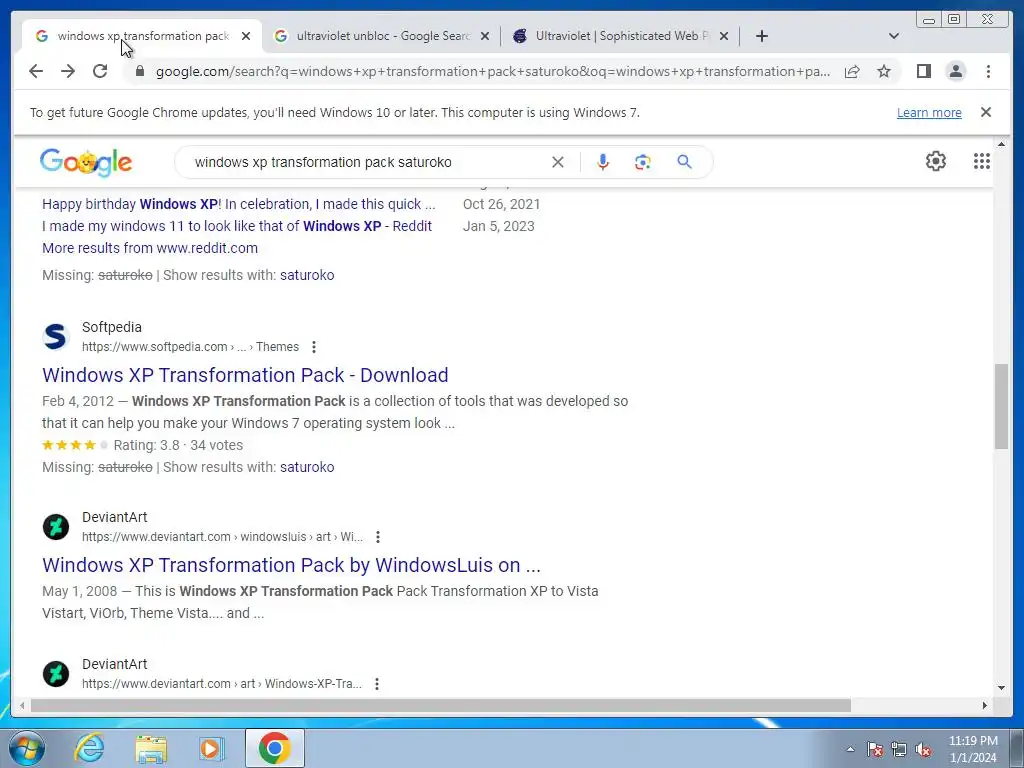Click the second DeviantArt favicon
Image resolution: width=1024 pixels, height=768 pixels.
56,673
